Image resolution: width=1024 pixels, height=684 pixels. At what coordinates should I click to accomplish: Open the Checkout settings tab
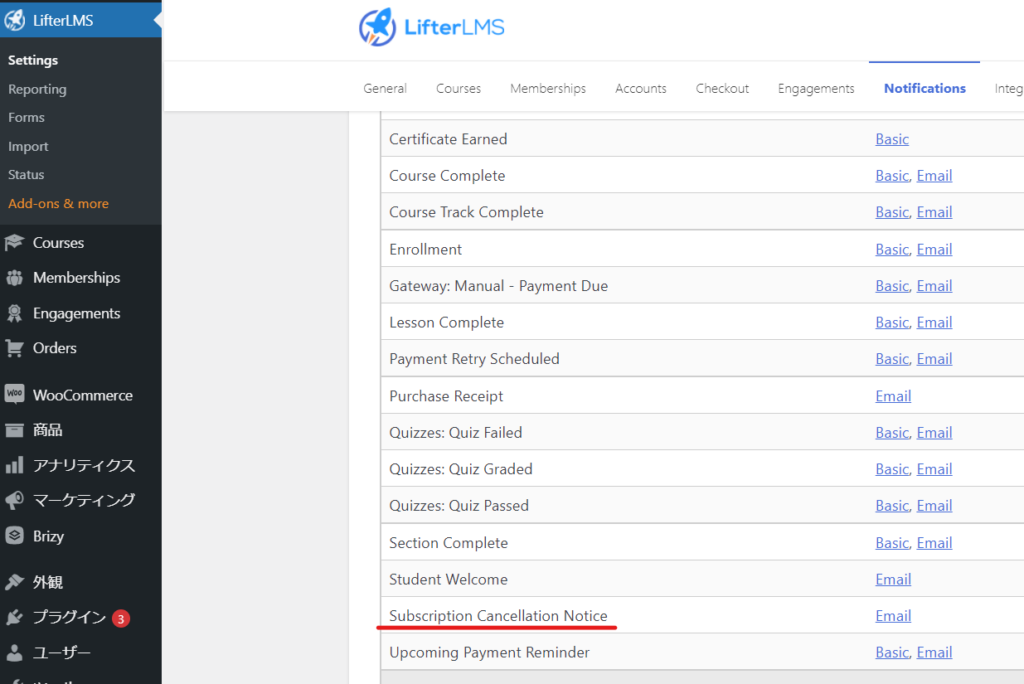[722, 88]
